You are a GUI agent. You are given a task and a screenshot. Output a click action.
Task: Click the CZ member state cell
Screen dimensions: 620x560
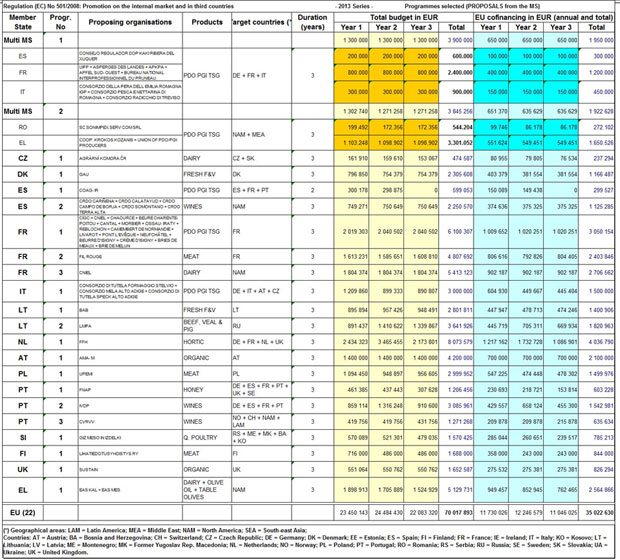tap(23, 158)
